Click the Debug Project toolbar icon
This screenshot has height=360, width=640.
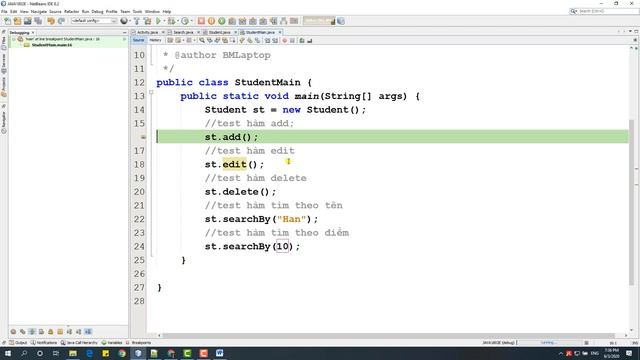click(x=171, y=21)
